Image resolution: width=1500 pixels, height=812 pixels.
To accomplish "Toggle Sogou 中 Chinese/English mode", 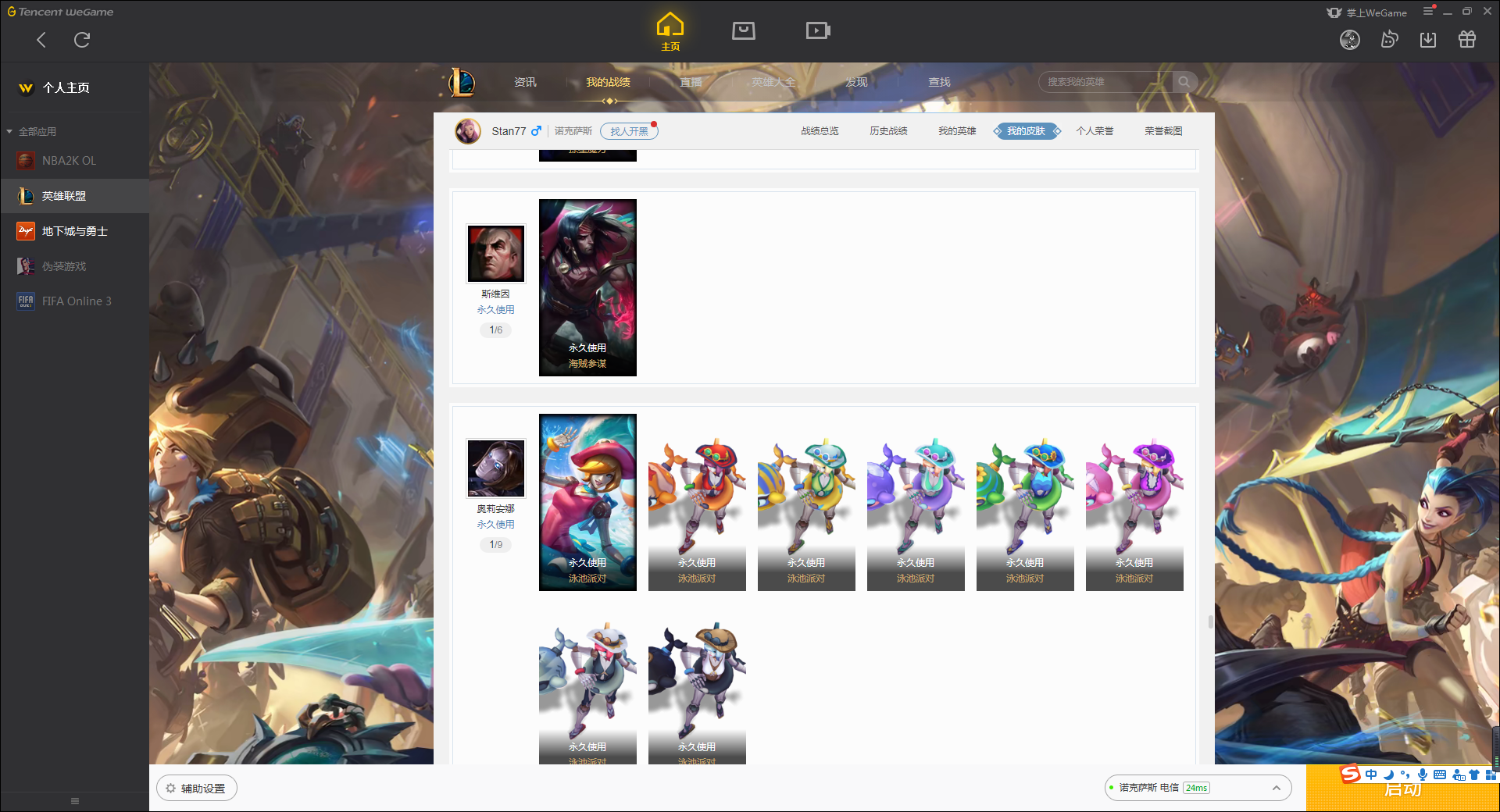I will [x=1371, y=775].
